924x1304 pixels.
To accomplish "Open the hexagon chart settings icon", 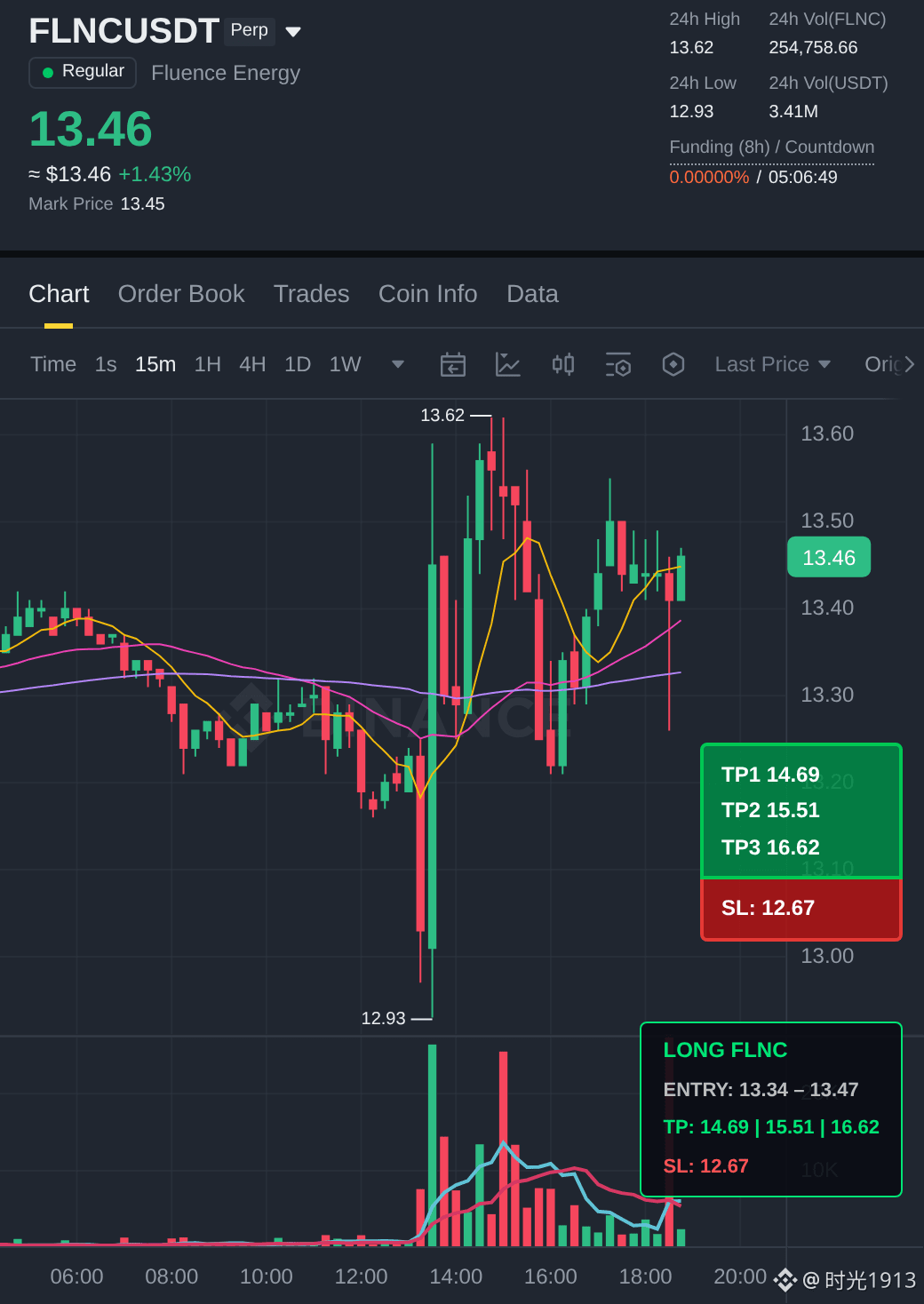I will click(673, 364).
